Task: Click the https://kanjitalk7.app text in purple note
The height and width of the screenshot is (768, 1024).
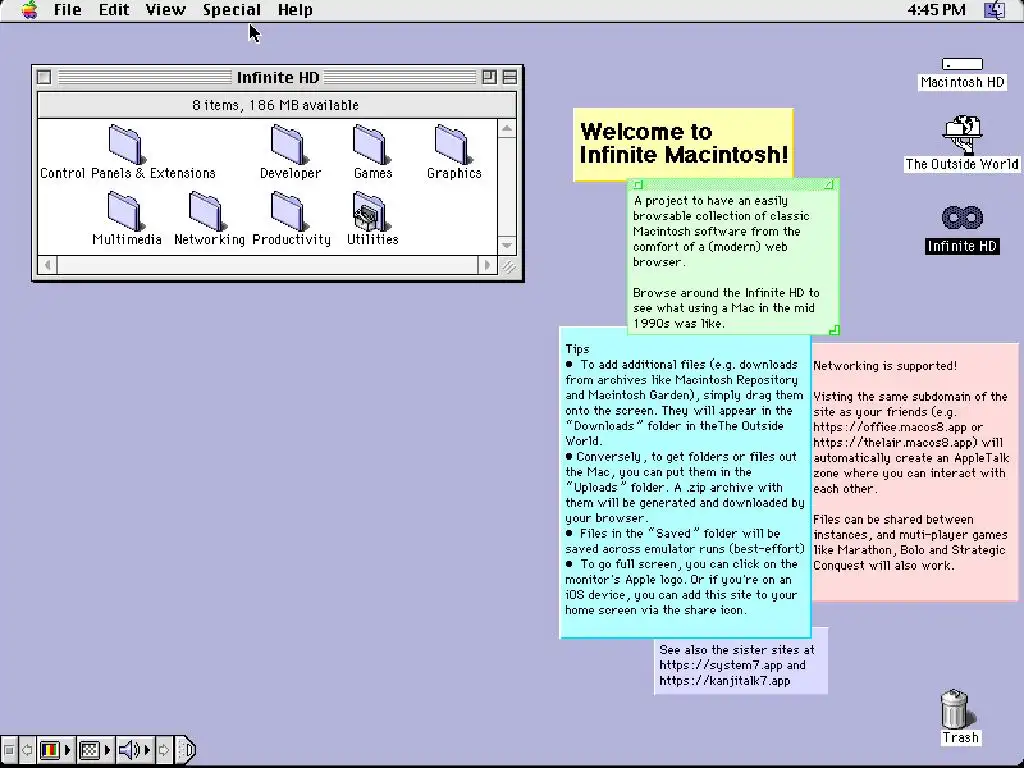Action: point(725,680)
